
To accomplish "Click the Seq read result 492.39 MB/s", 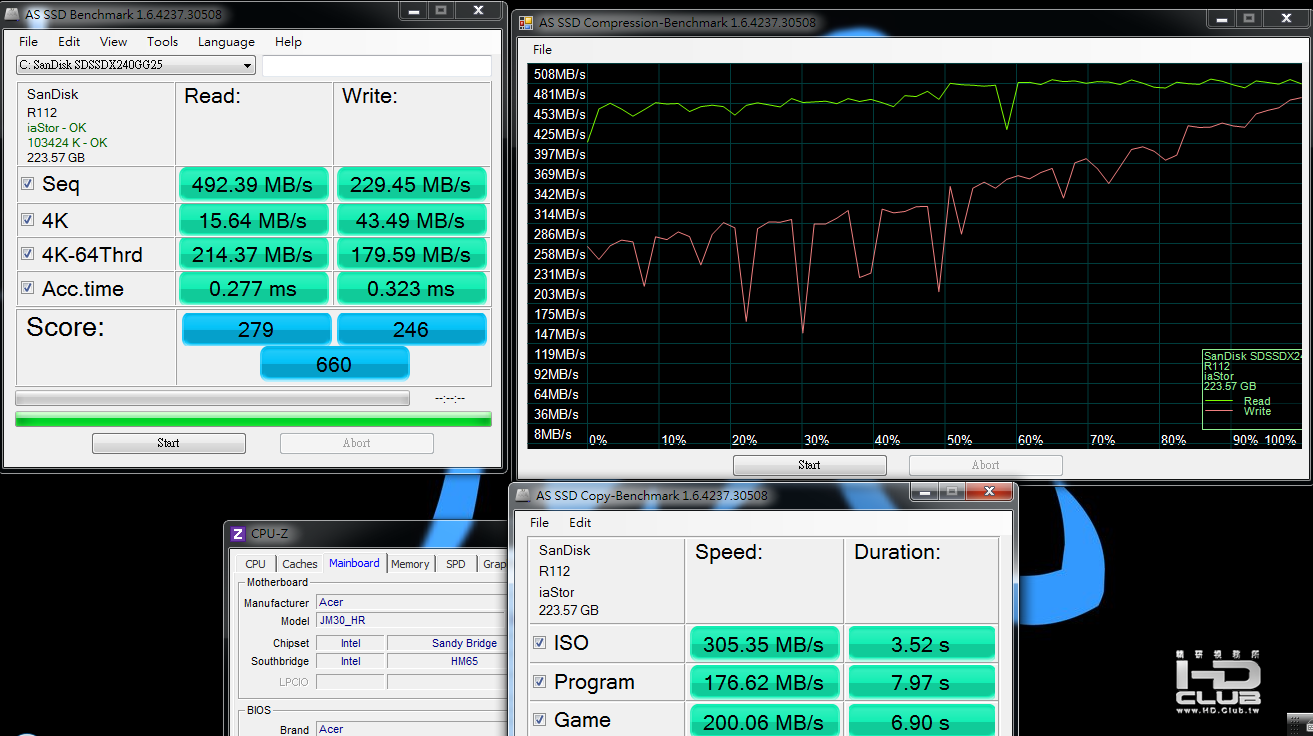I will 254,185.
